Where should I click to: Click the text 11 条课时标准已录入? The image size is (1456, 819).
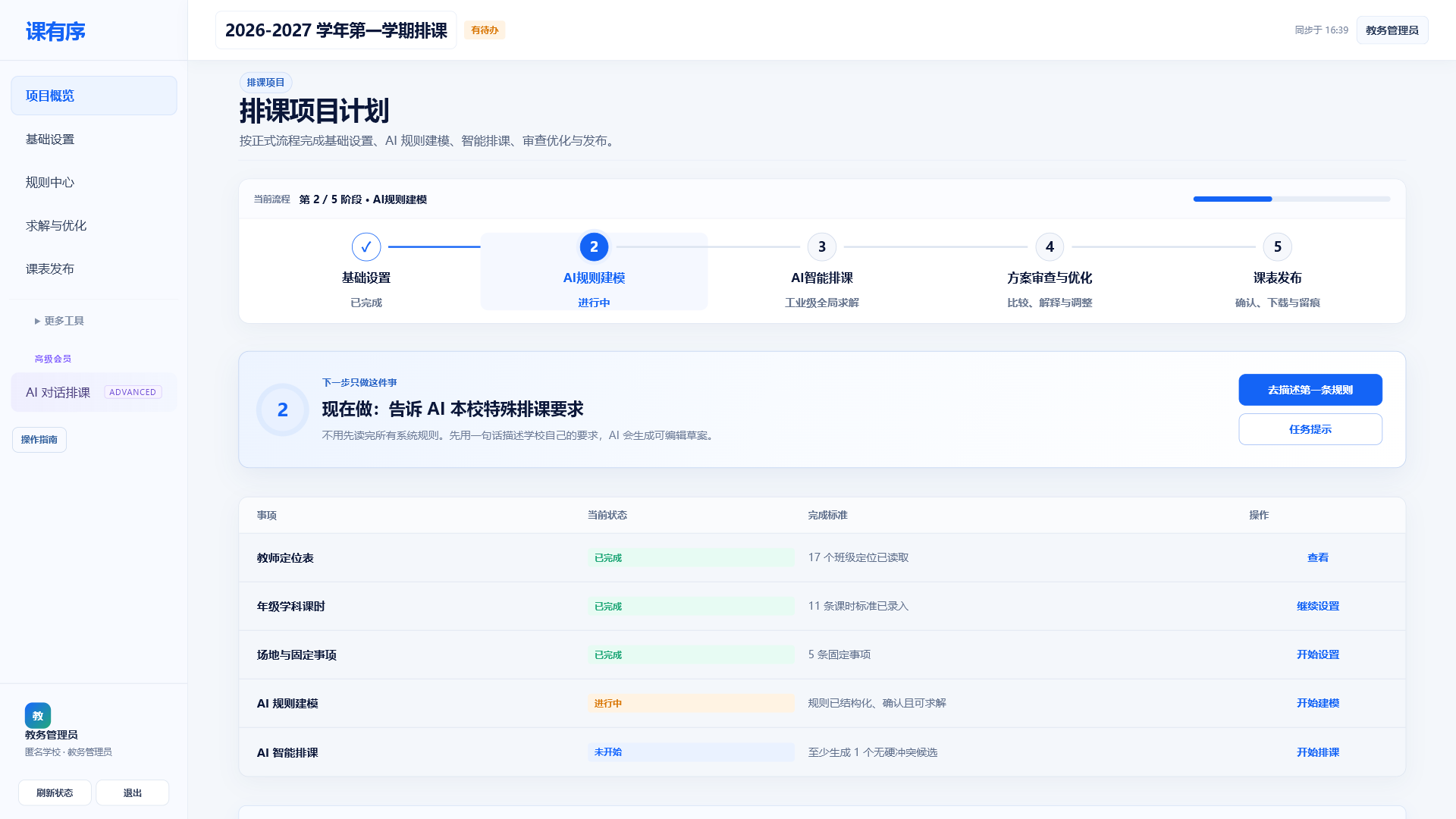point(858,606)
